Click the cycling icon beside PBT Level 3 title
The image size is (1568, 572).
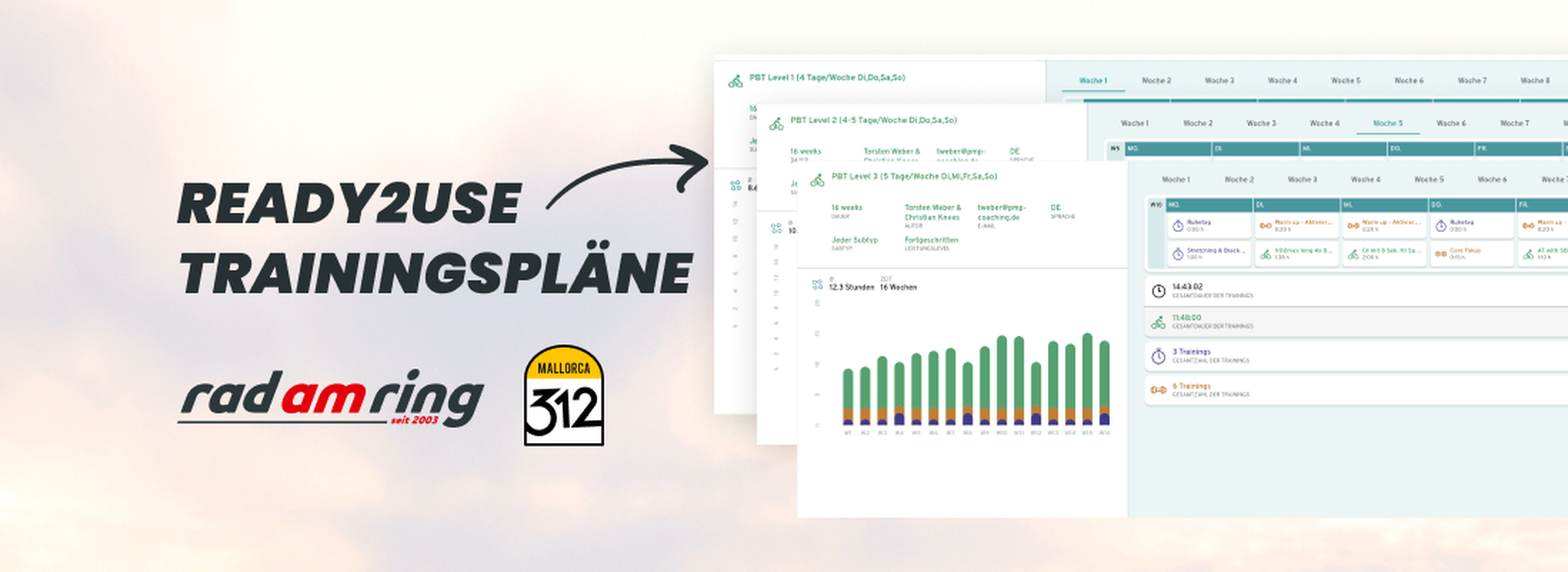click(x=817, y=181)
